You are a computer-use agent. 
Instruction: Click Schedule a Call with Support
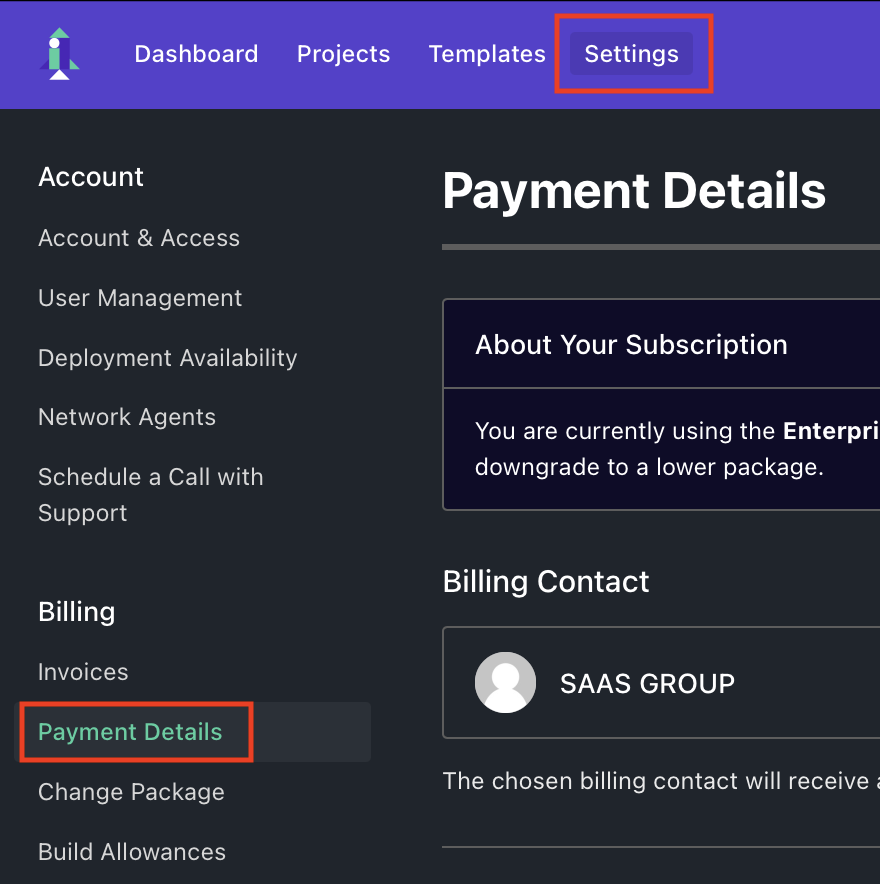[151, 495]
